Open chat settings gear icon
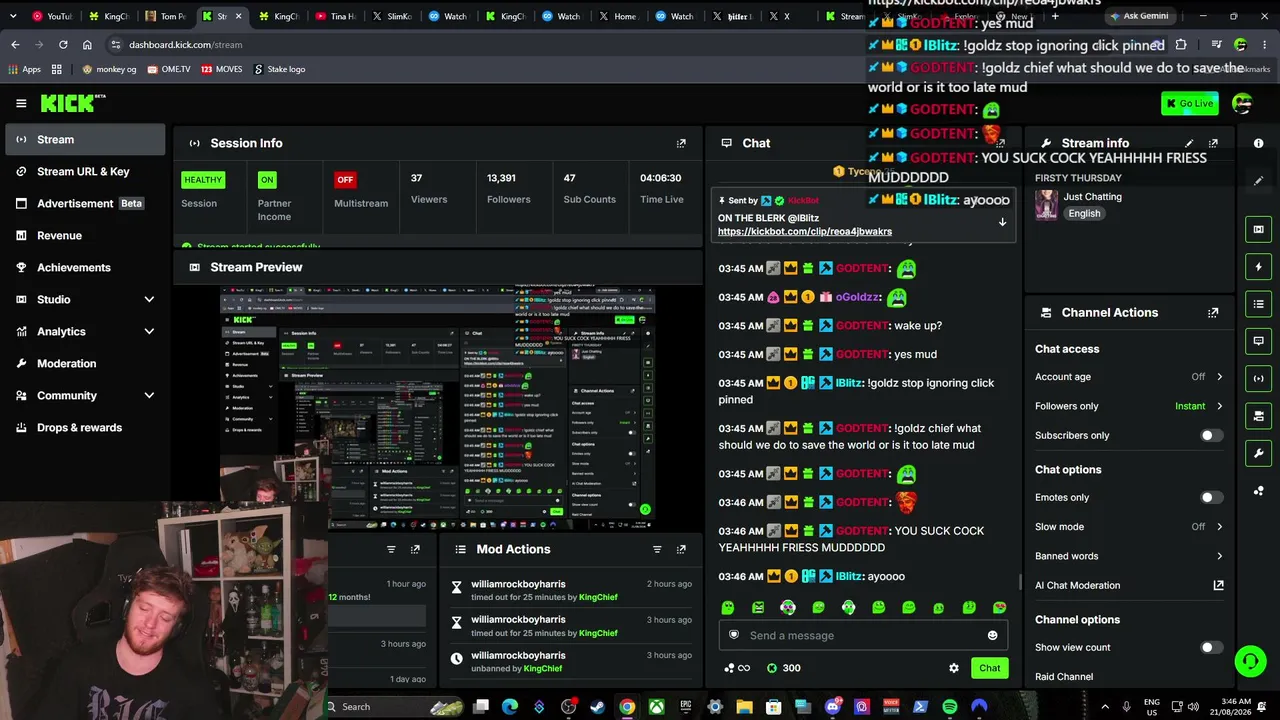The image size is (1280, 720). 954,668
